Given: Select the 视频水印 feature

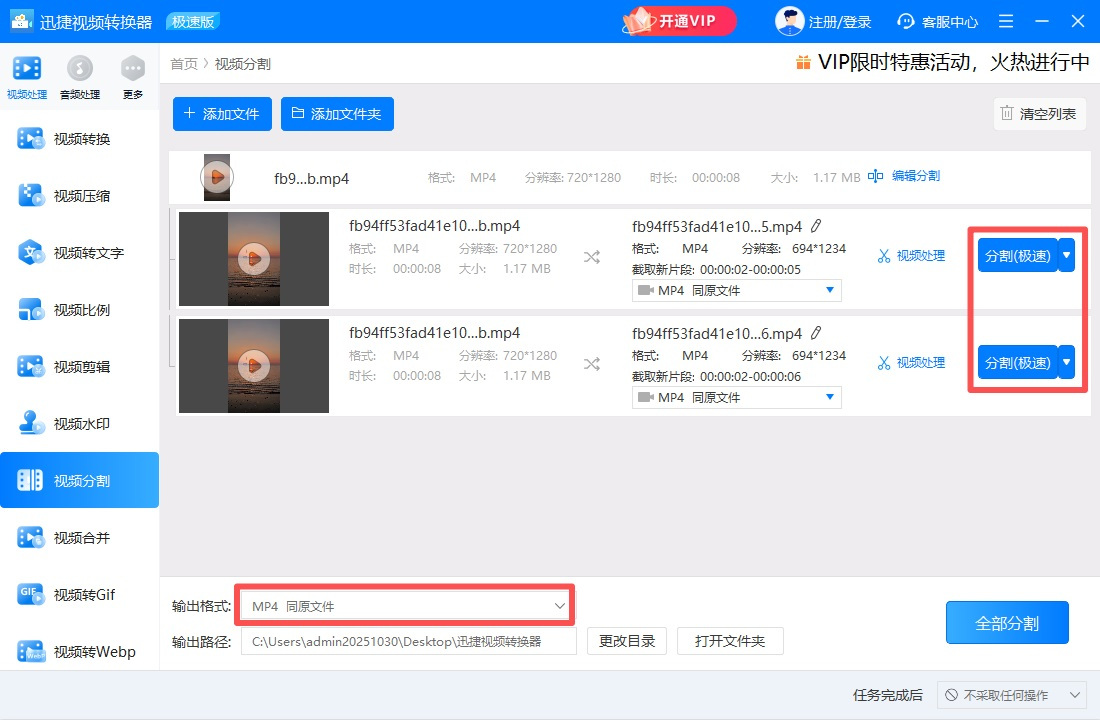Looking at the screenshot, I should pos(80,423).
